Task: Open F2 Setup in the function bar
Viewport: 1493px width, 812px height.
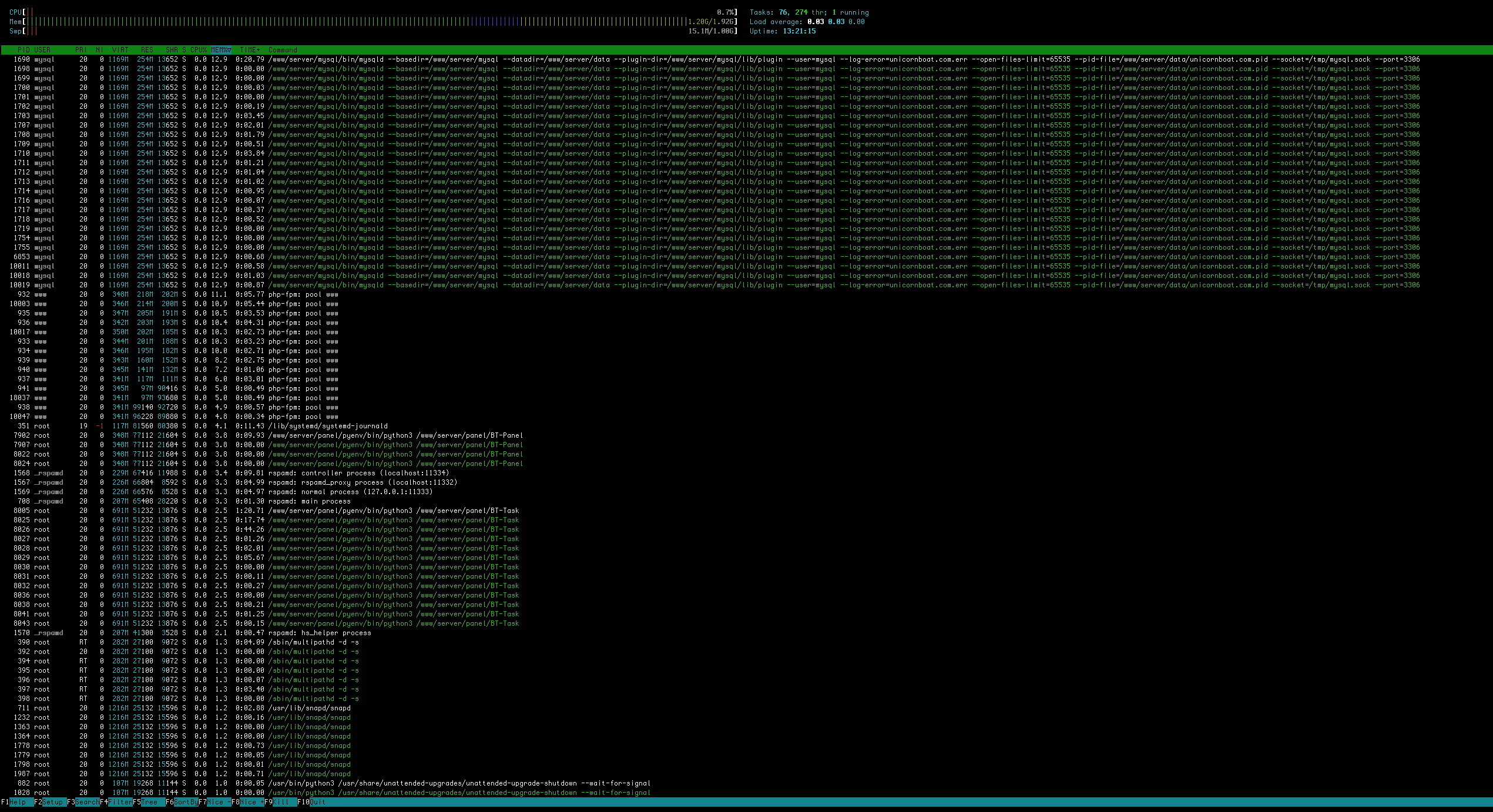Action: tap(50, 802)
